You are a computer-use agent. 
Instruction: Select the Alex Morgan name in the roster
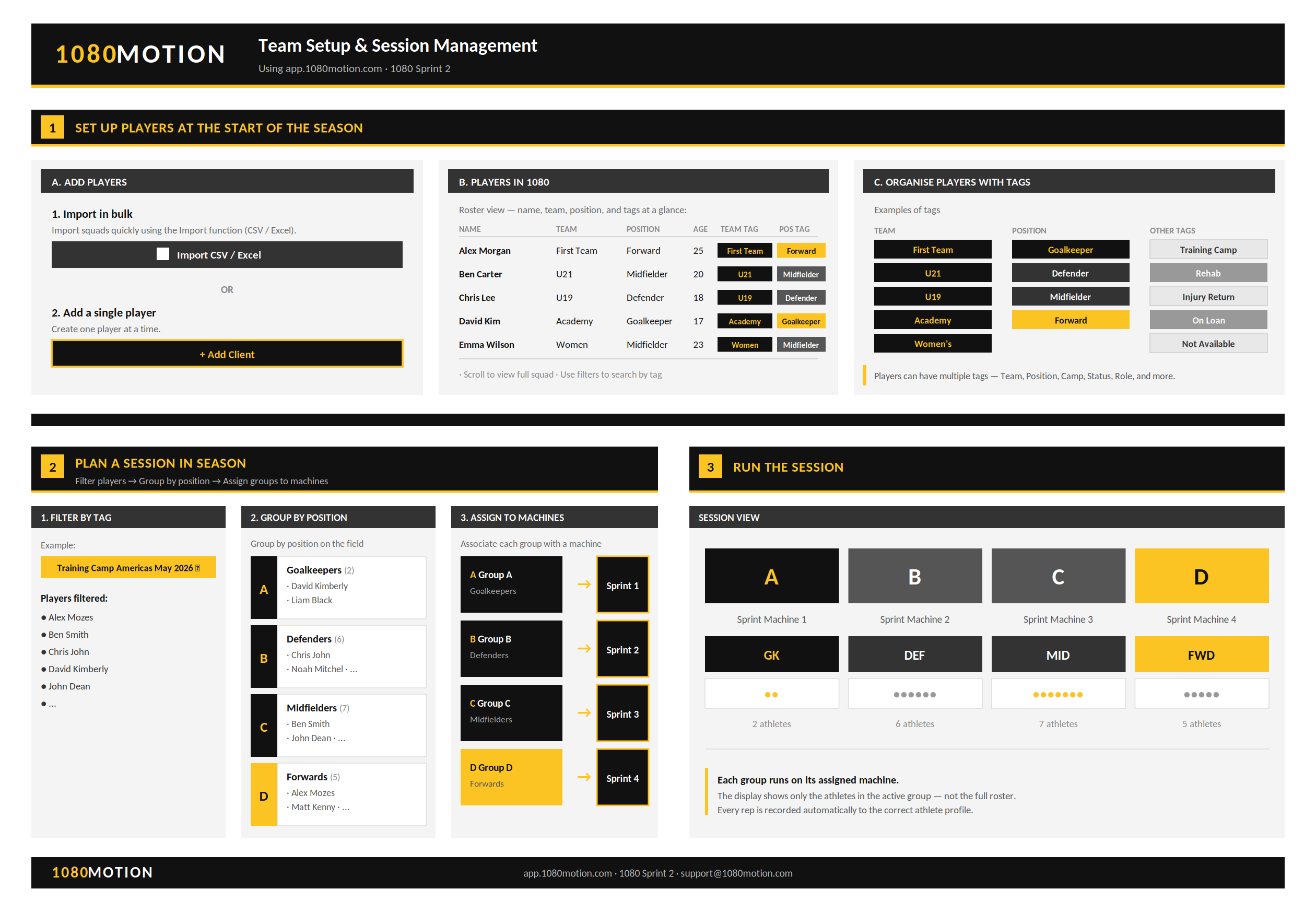(484, 250)
